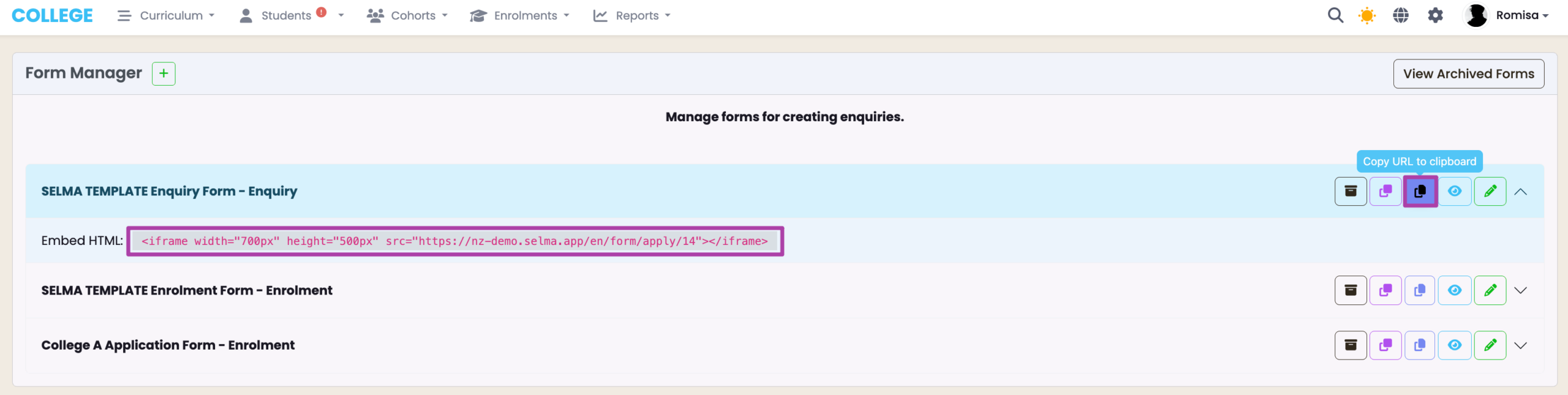Image resolution: width=1568 pixels, height=395 pixels.
Task: Duplicate the SELMA TEMPLATE Enquiry Form
Action: [x=1385, y=192]
